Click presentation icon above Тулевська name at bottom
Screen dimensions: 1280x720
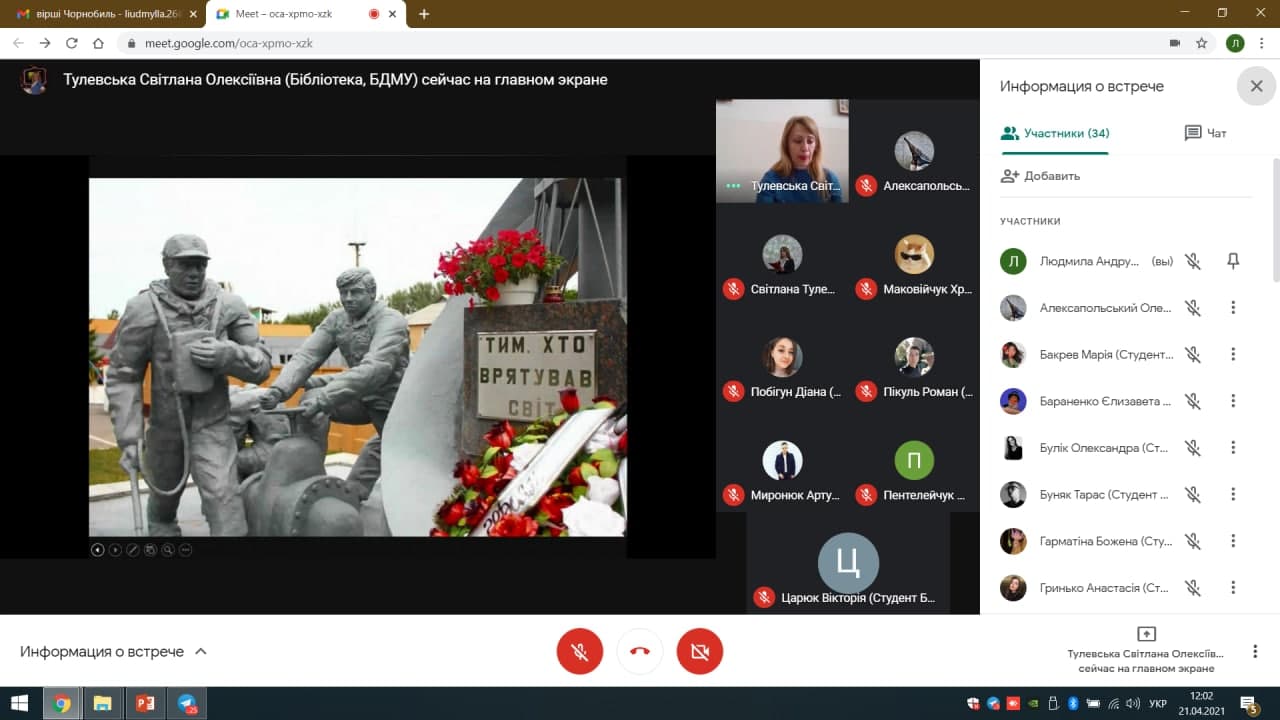1146,634
